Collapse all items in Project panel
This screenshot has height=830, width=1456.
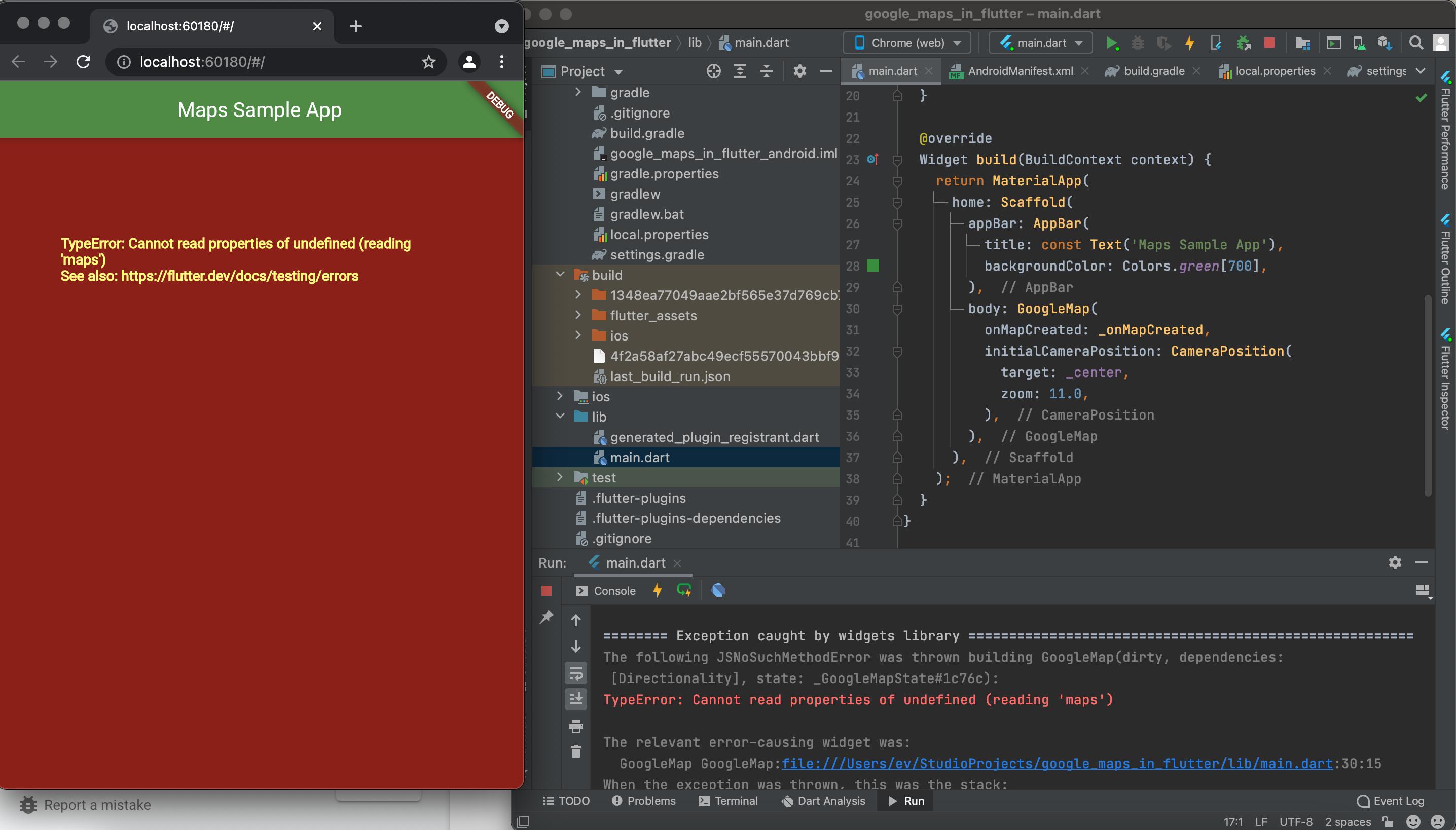(x=767, y=71)
